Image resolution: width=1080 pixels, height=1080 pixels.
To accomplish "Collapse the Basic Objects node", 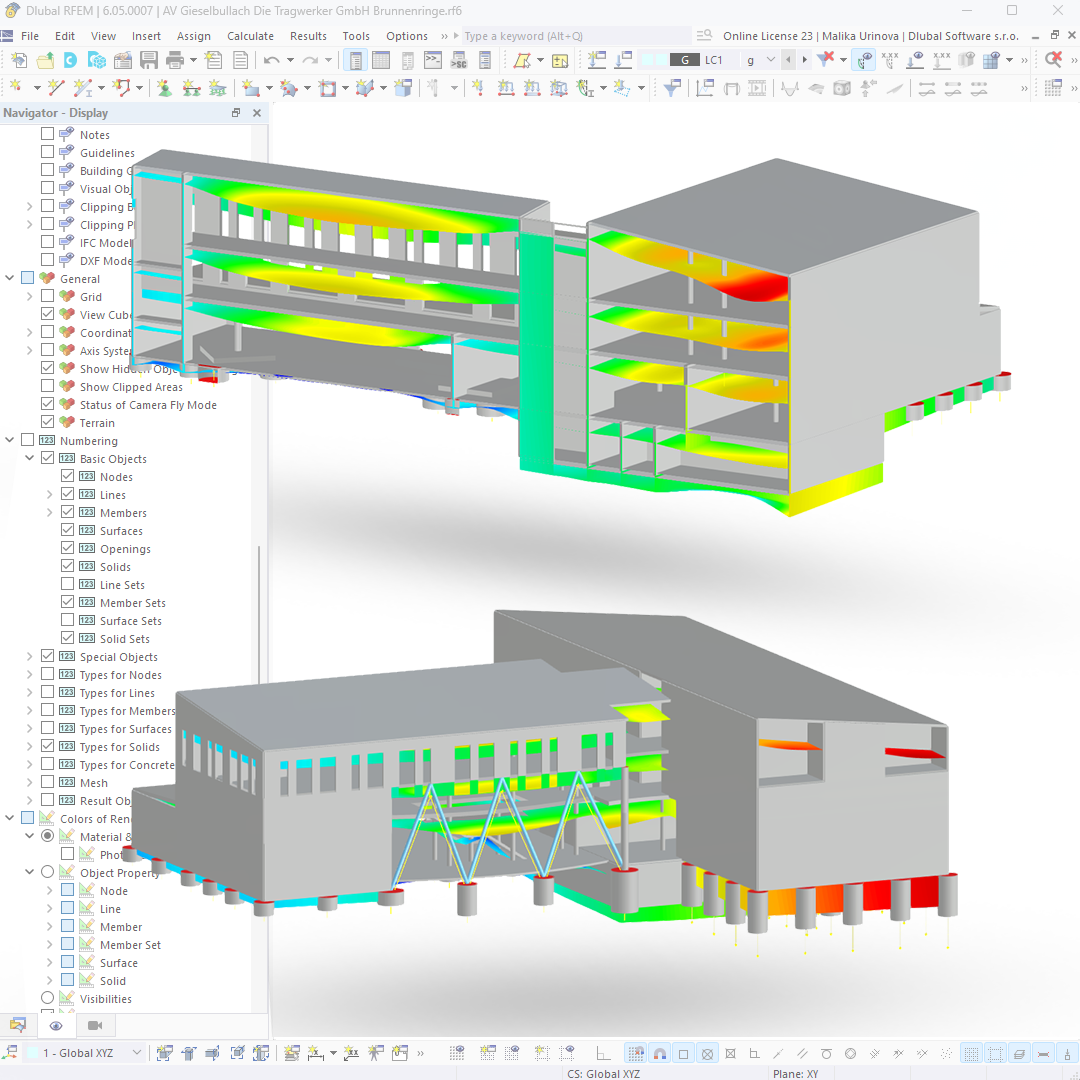I will point(30,458).
